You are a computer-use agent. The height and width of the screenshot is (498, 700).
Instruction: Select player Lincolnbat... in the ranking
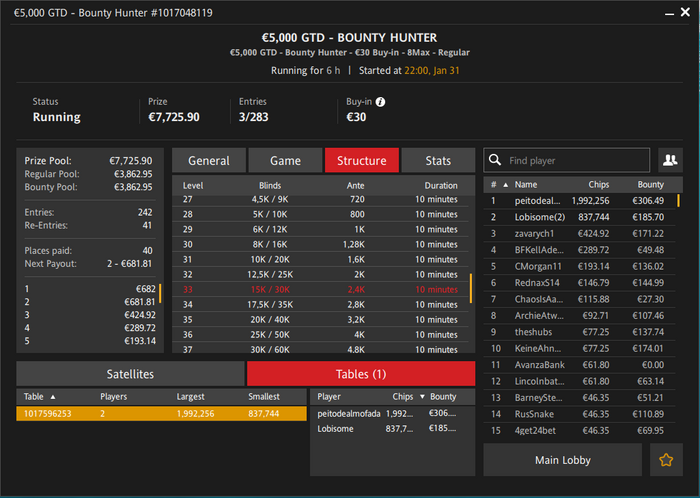click(x=579, y=381)
